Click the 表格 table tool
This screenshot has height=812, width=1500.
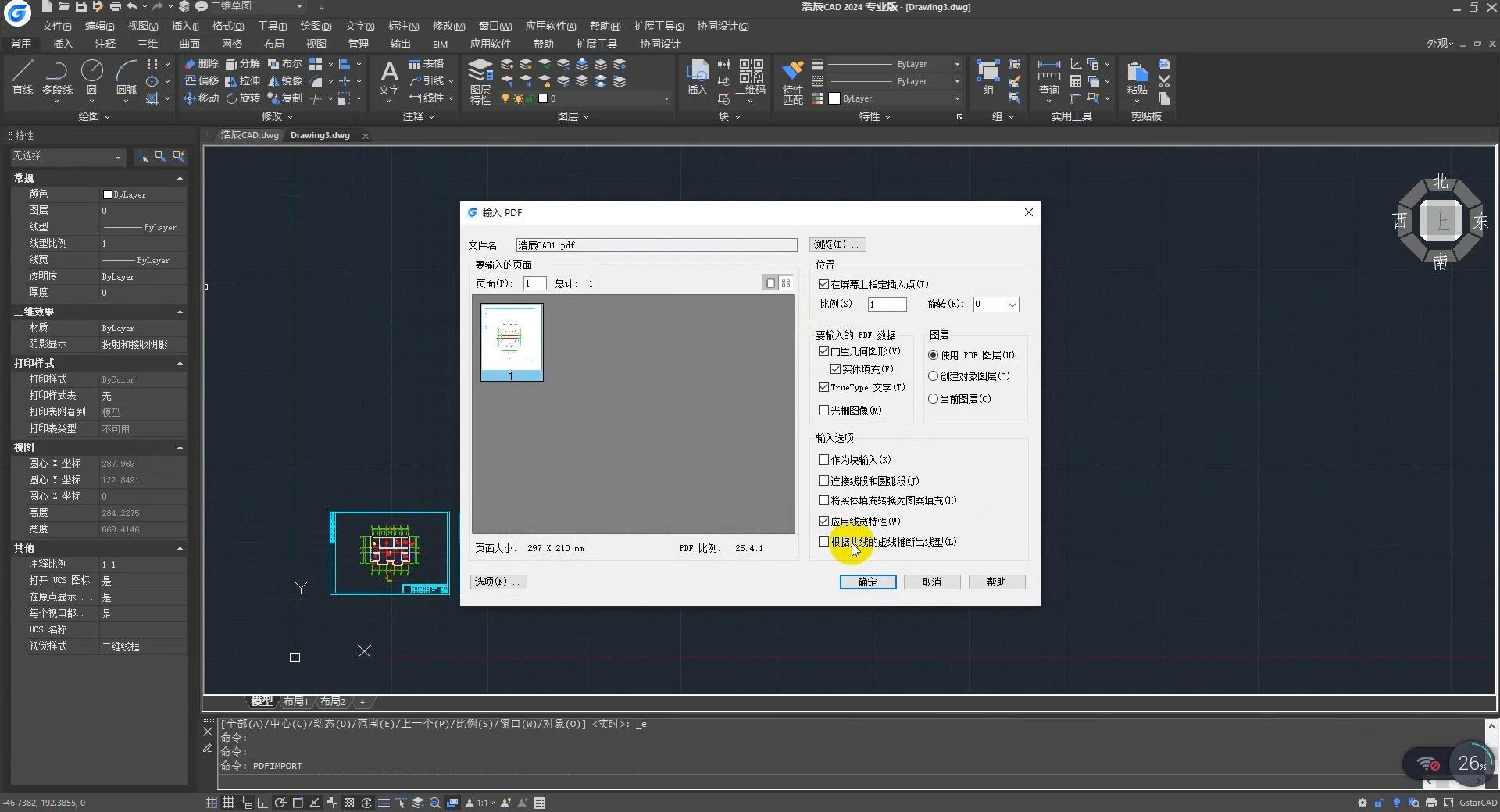427,64
